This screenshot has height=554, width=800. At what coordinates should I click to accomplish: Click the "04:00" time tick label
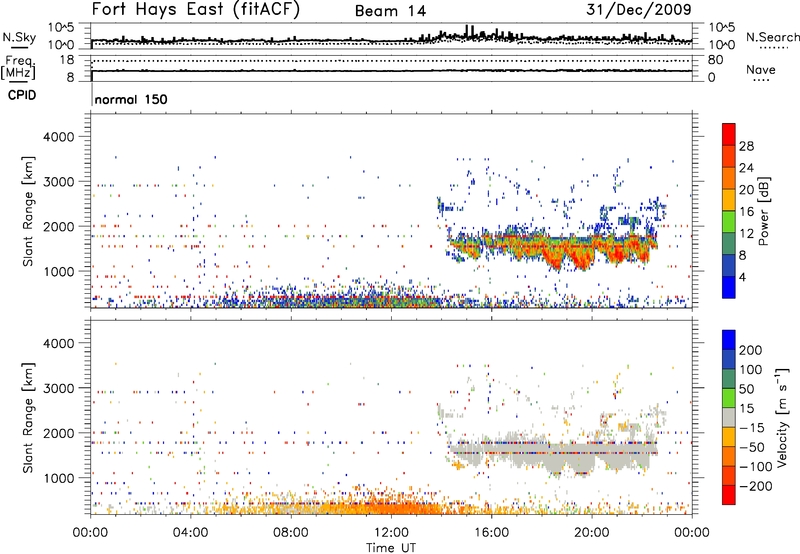point(190,533)
